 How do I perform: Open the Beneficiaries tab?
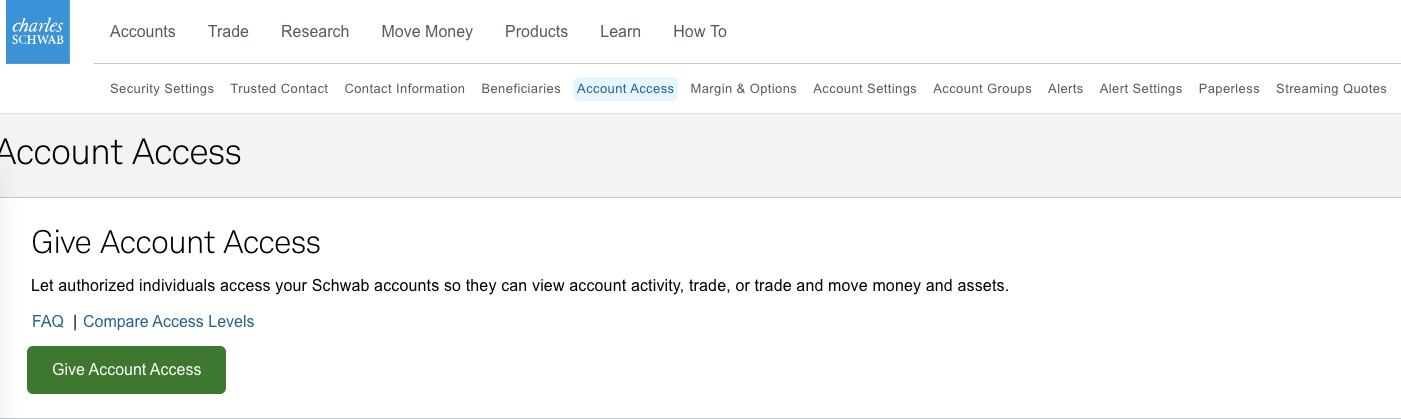[521, 89]
